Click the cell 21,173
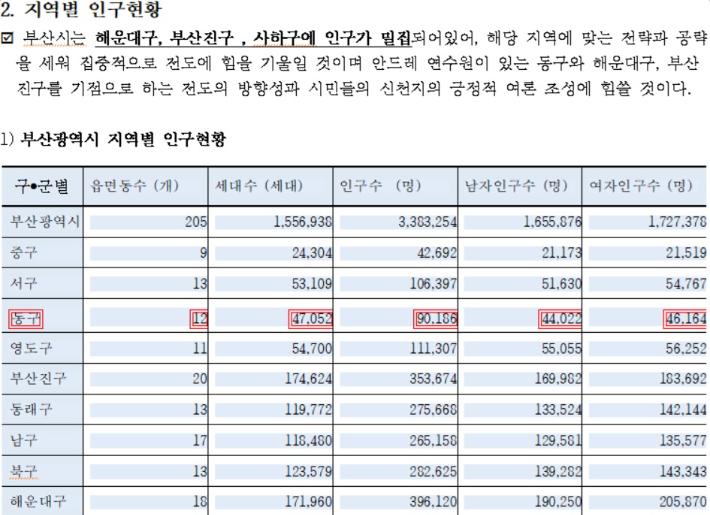The height and width of the screenshot is (515, 710). coord(562,253)
